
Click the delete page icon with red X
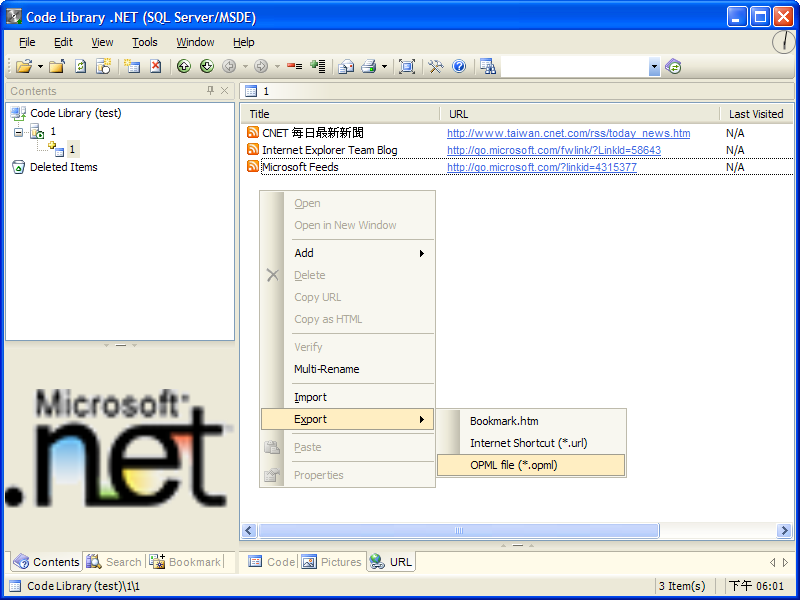[156, 66]
